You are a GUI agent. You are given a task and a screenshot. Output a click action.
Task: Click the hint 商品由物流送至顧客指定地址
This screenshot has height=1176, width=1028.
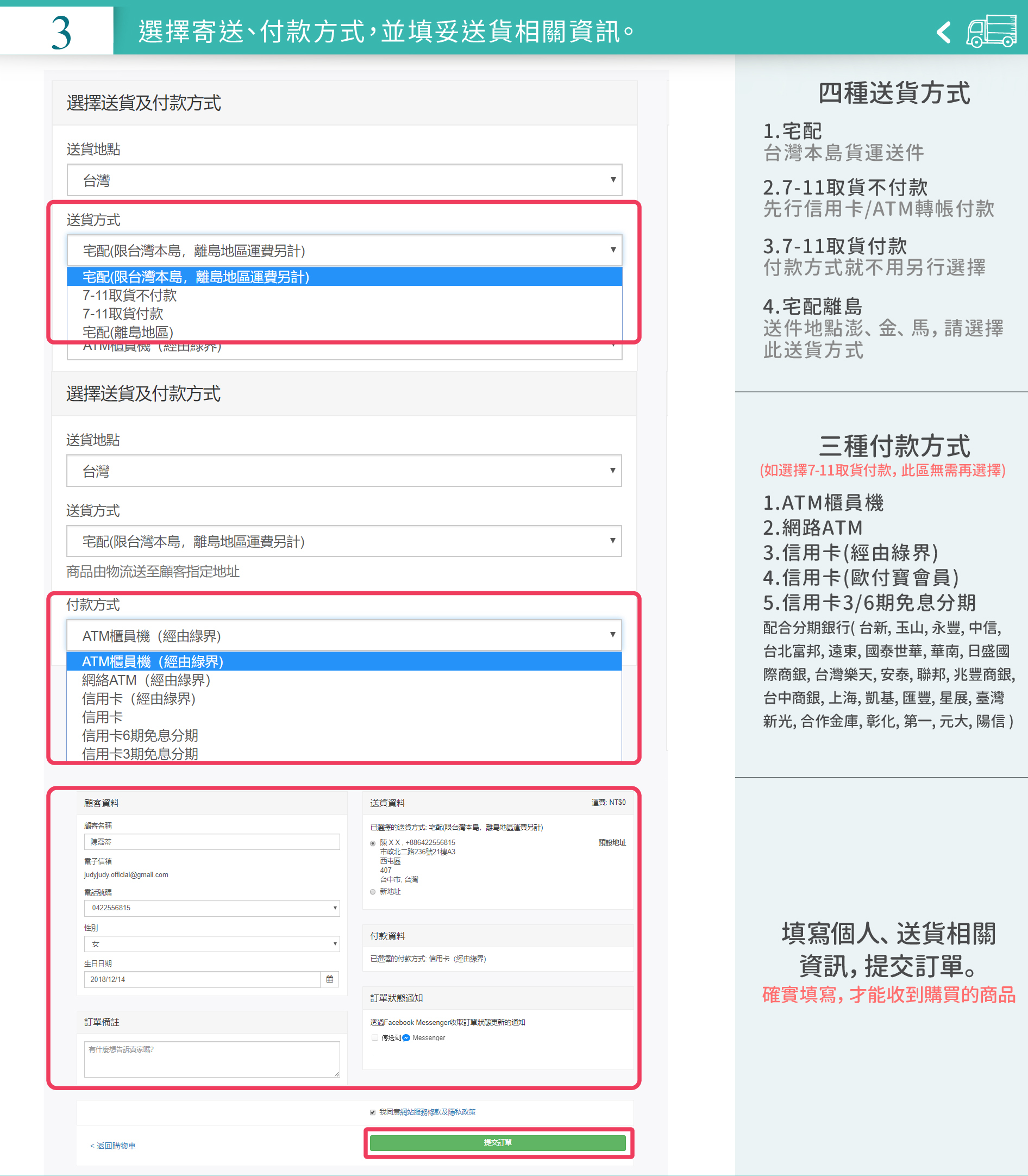153,571
